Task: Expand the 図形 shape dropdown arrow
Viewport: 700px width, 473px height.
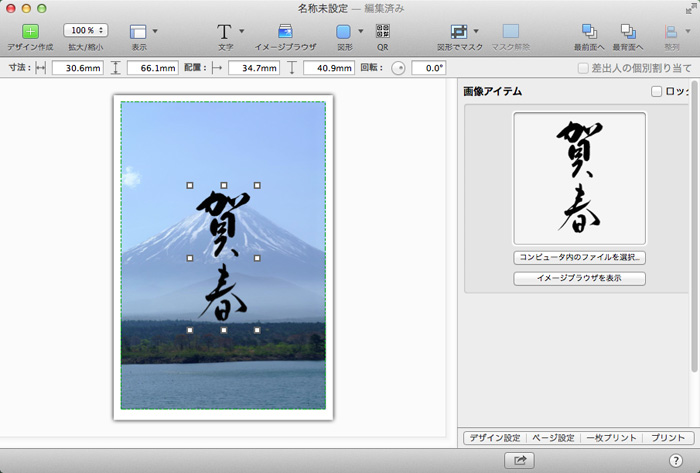Action: click(360, 31)
